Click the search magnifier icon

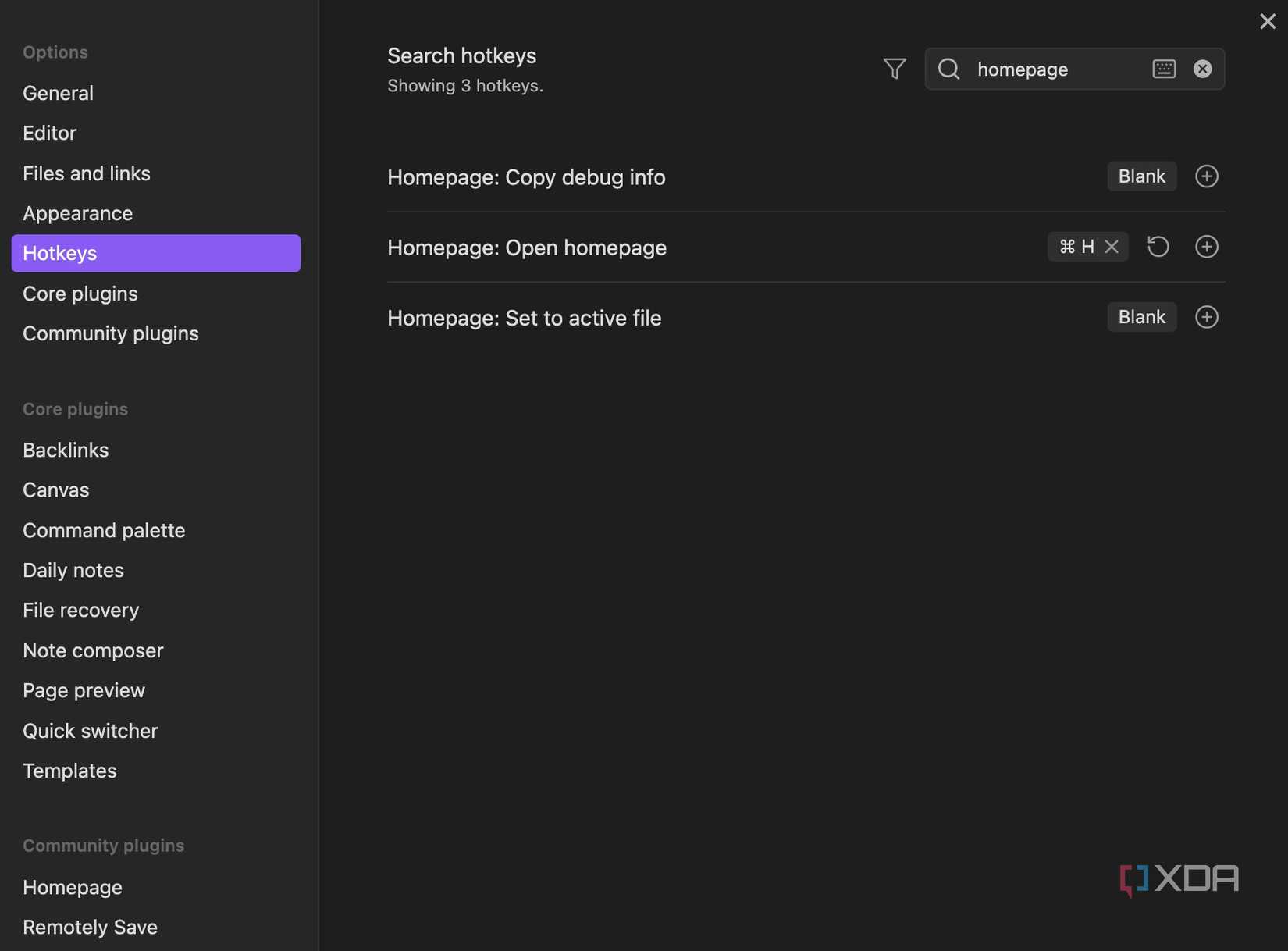948,69
